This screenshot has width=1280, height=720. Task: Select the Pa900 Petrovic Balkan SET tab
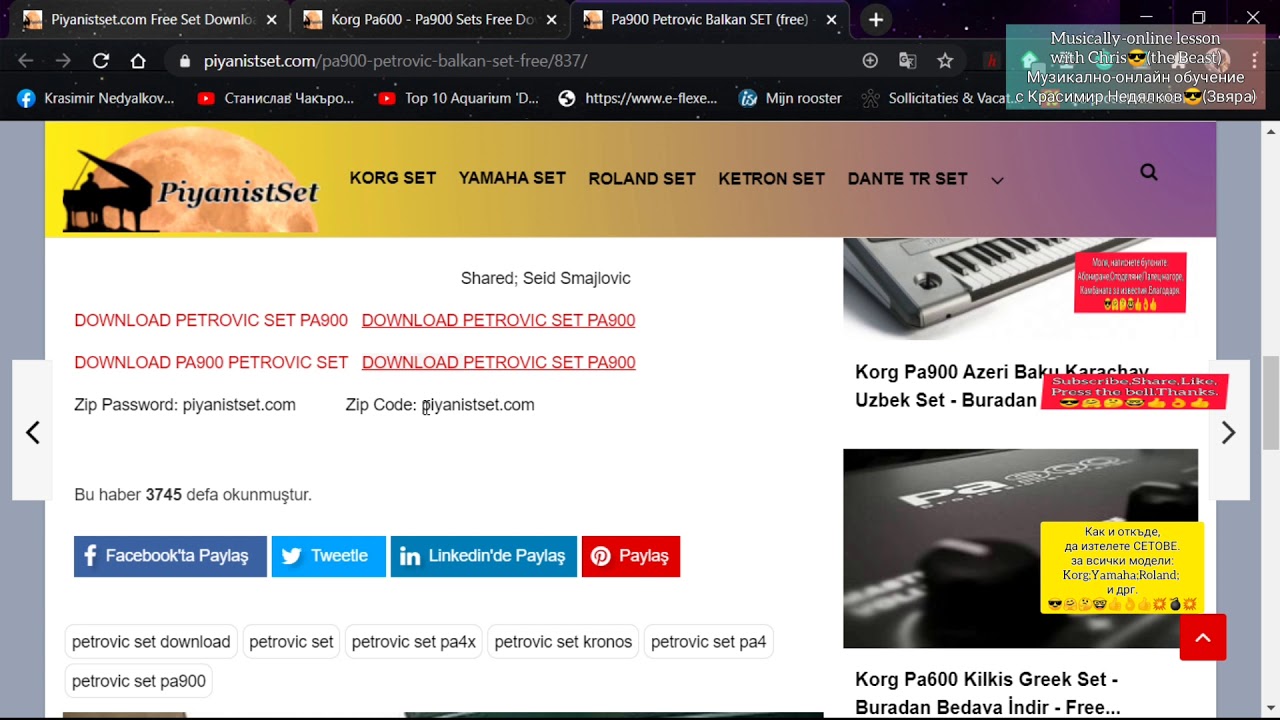pyautogui.click(x=710, y=20)
